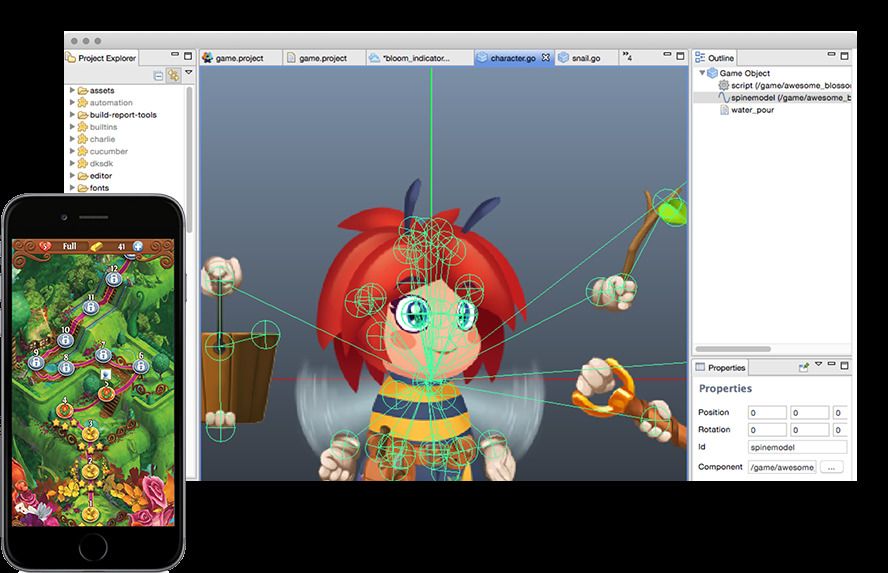Click the Component browse '...' button
This screenshot has width=888, height=573.
click(832, 467)
